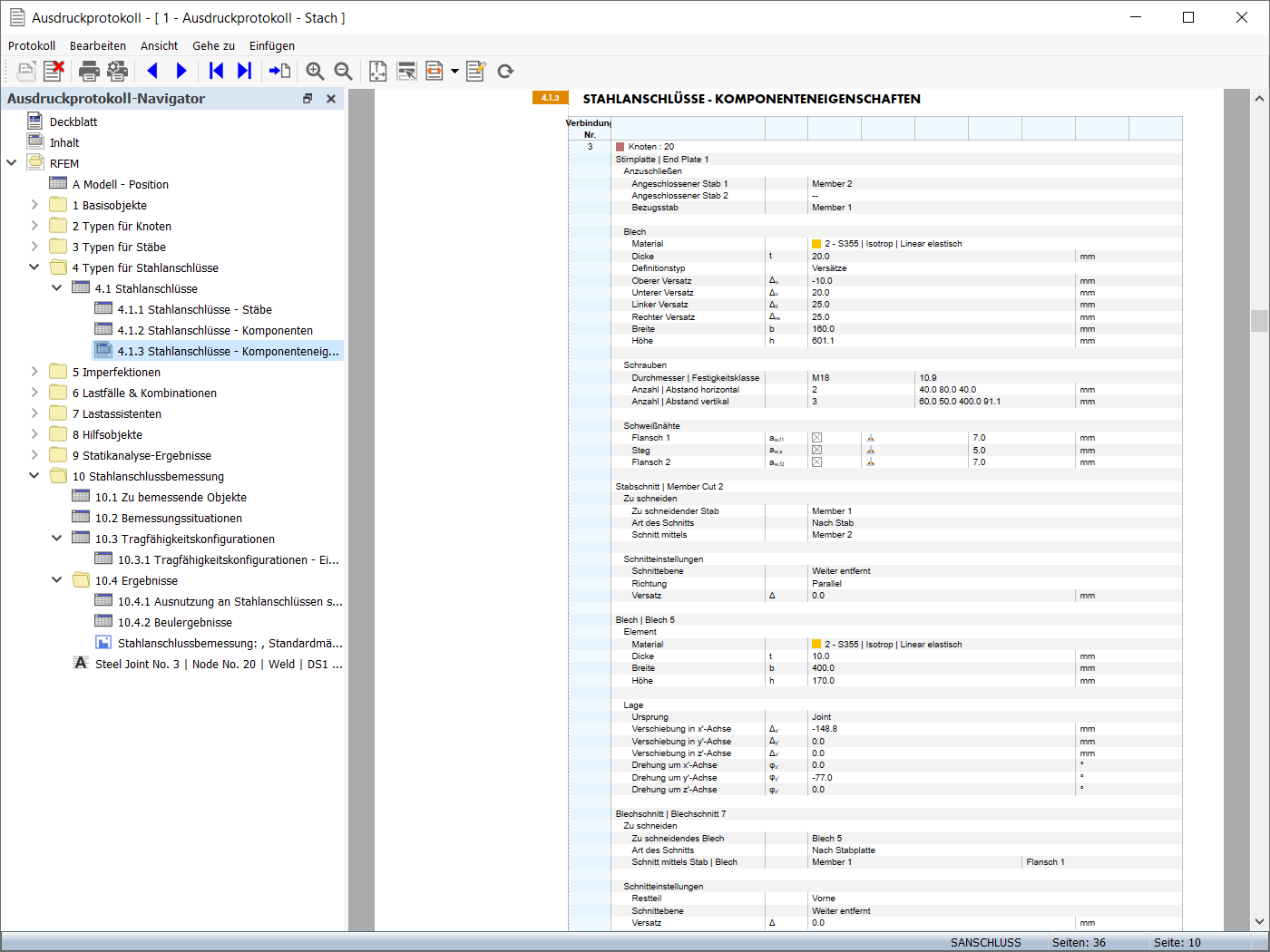Image resolution: width=1270 pixels, height=952 pixels.
Task: Open the Bearbeiten menu
Action: (98, 45)
